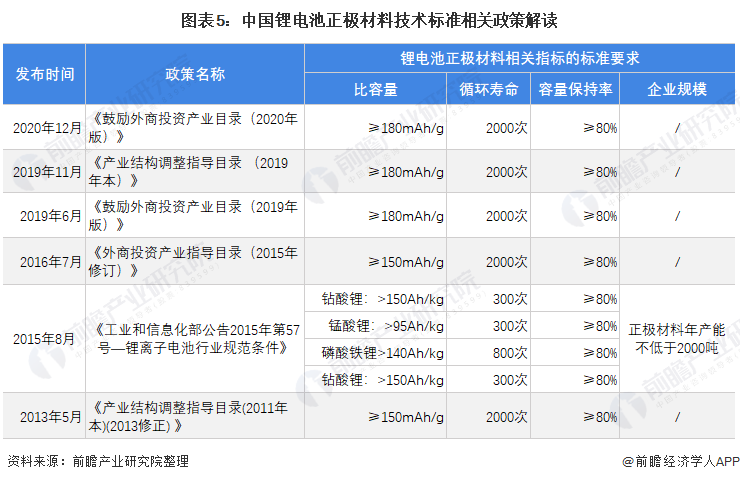Image resolution: width=740 pixels, height=482 pixels.
Task: Select the 发布时间 column header
Action: pyautogui.click(x=44, y=74)
